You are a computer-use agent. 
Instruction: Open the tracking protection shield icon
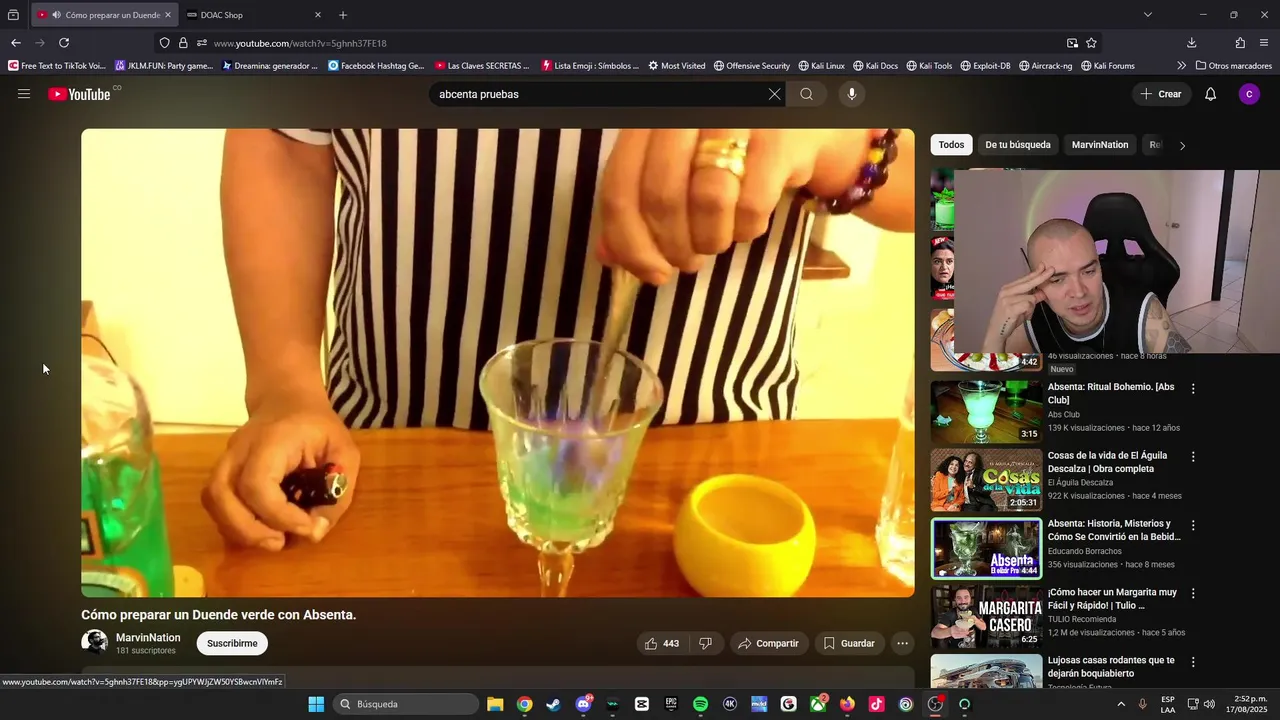[164, 43]
